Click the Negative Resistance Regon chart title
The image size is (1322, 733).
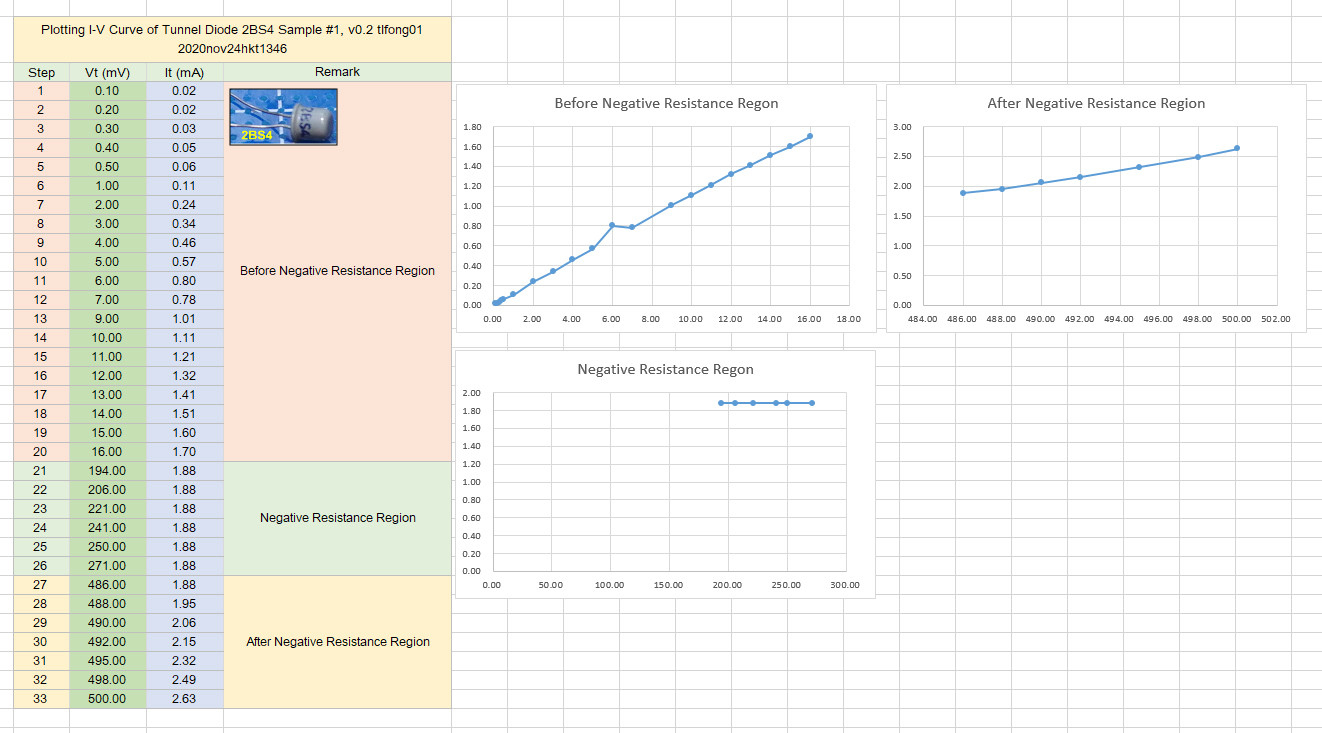coord(665,369)
